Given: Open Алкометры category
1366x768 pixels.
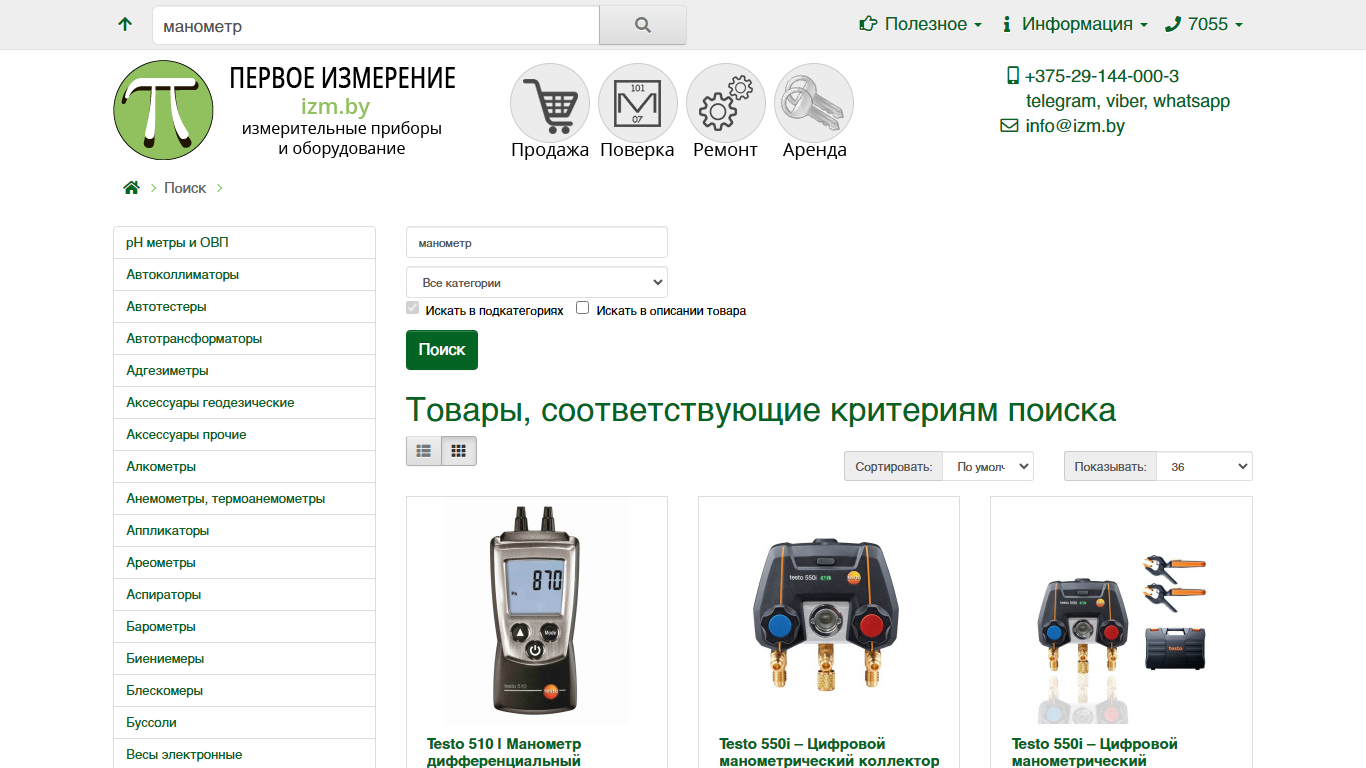Looking at the screenshot, I should tap(244, 466).
